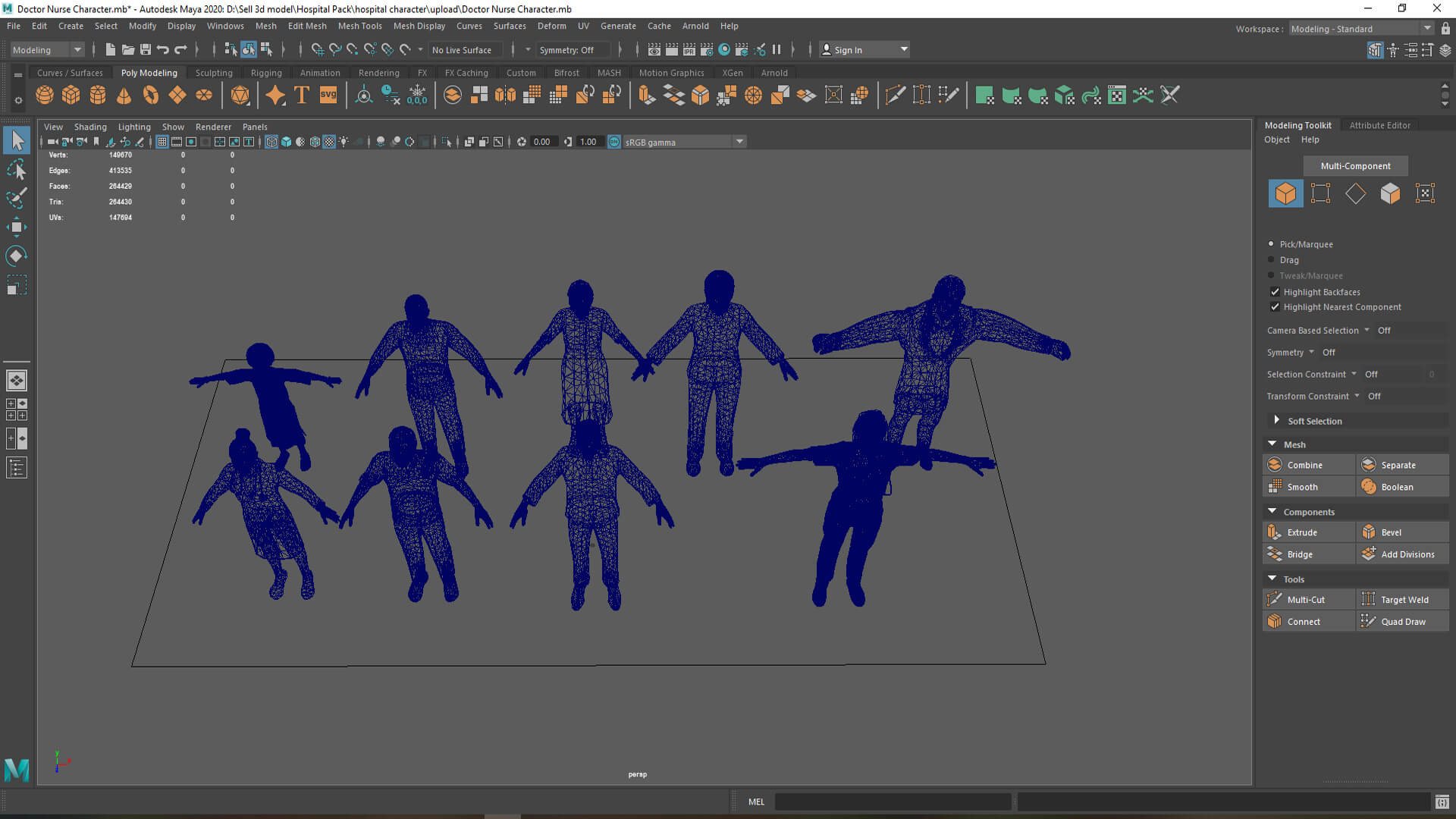Choose Vertex selection mode icon
Image resolution: width=1456 pixels, height=819 pixels.
(x=1320, y=193)
